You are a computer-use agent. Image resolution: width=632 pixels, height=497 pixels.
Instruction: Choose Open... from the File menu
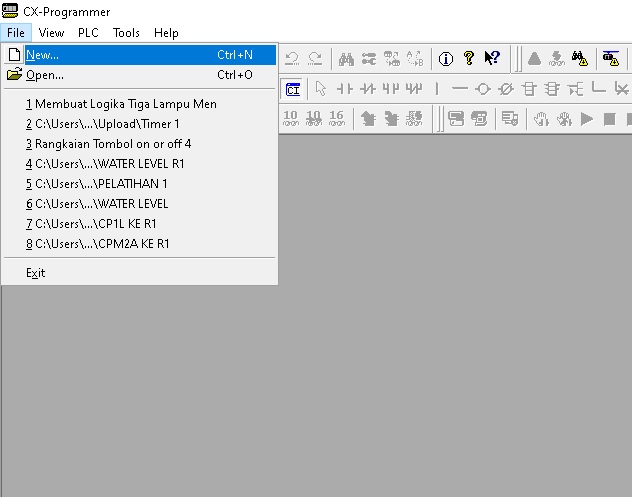click(140, 75)
